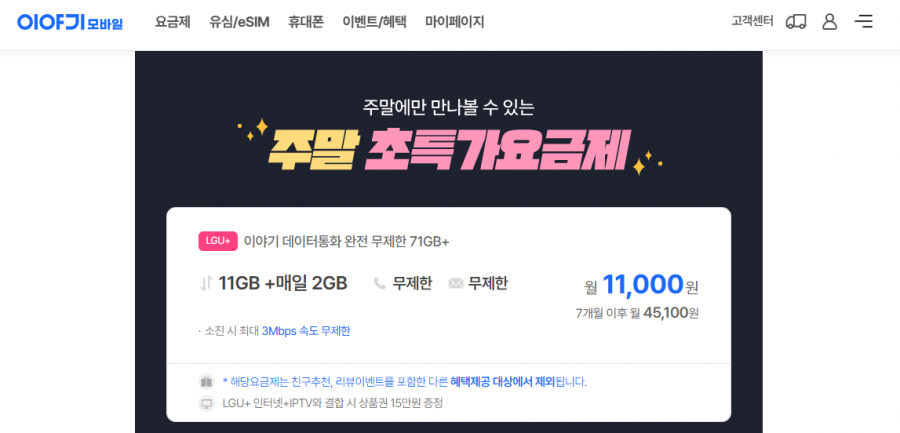This screenshot has width=900, height=433.
Task: Open the user account profile icon
Action: pos(829,22)
